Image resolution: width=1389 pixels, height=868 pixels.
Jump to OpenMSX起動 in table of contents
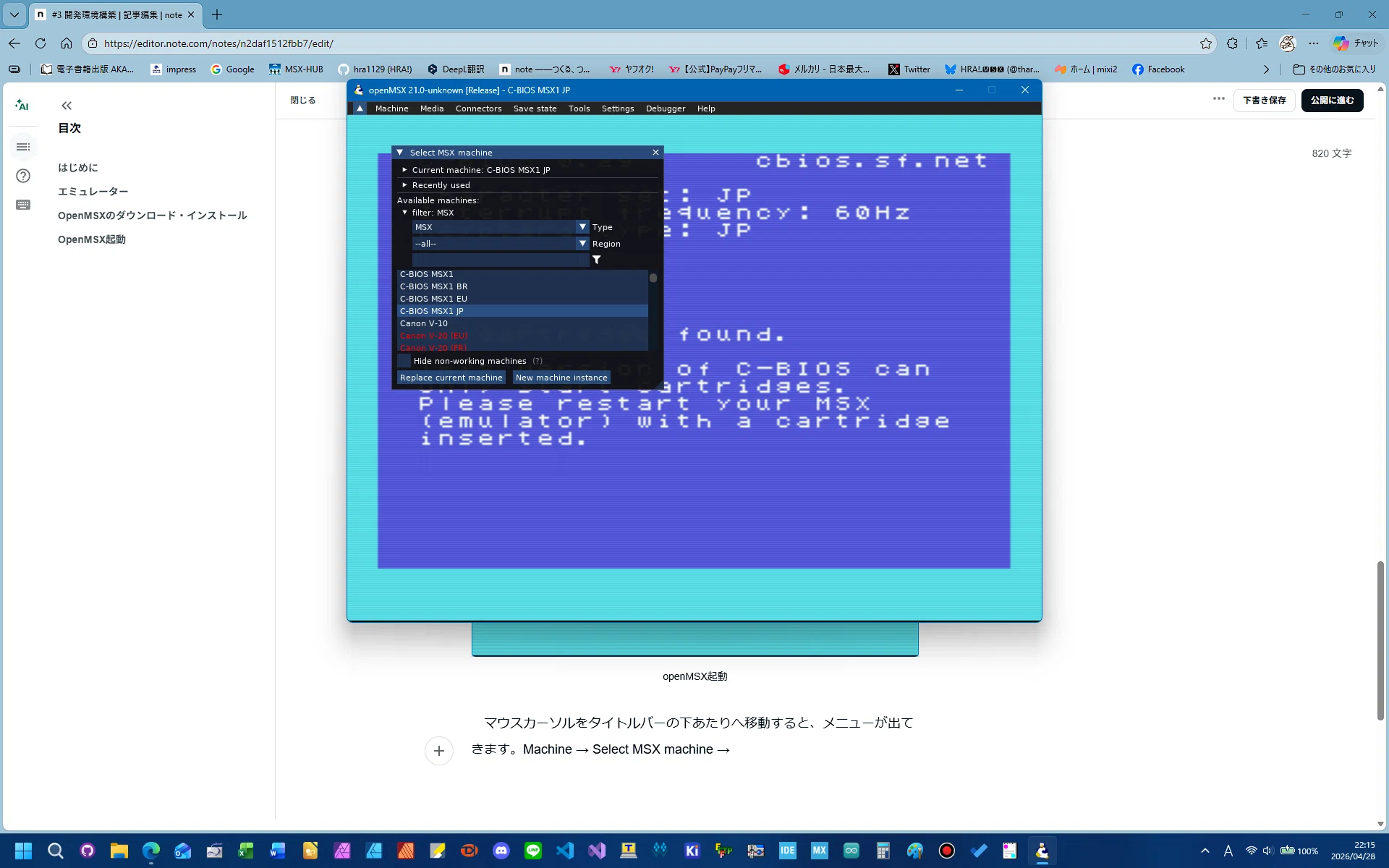[92, 239]
